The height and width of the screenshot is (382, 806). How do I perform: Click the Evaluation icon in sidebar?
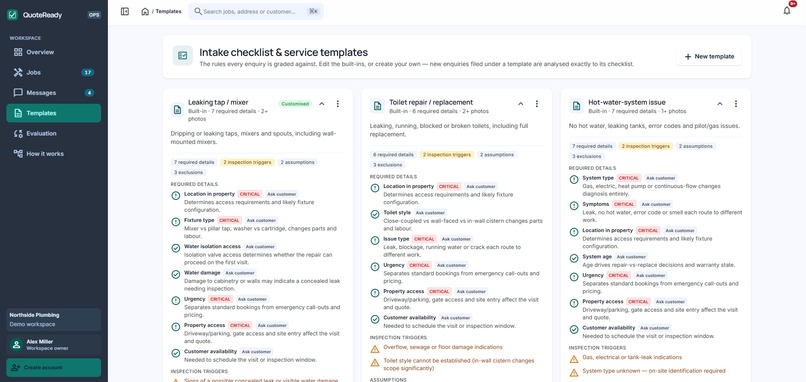(x=18, y=134)
